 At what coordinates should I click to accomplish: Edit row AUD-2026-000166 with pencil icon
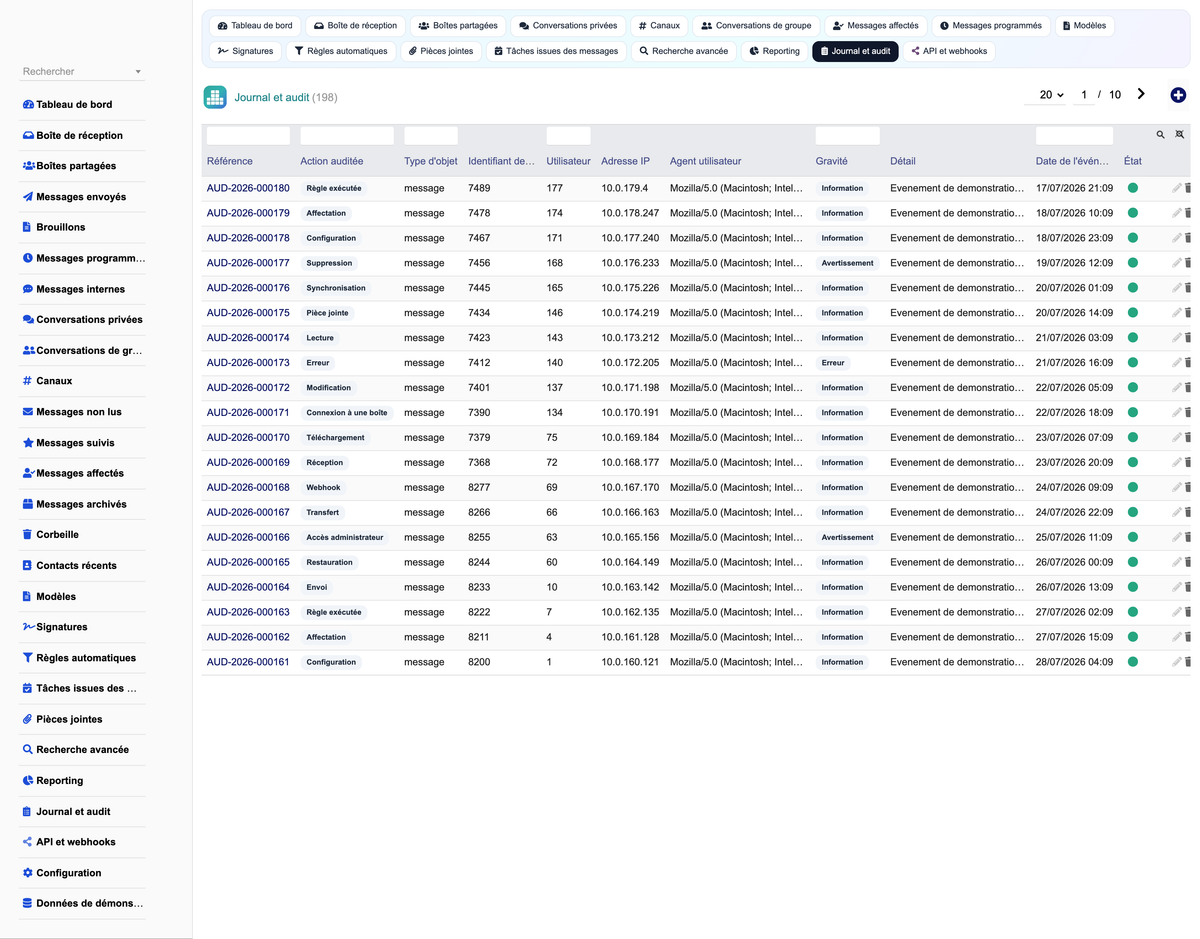point(1177,537)
